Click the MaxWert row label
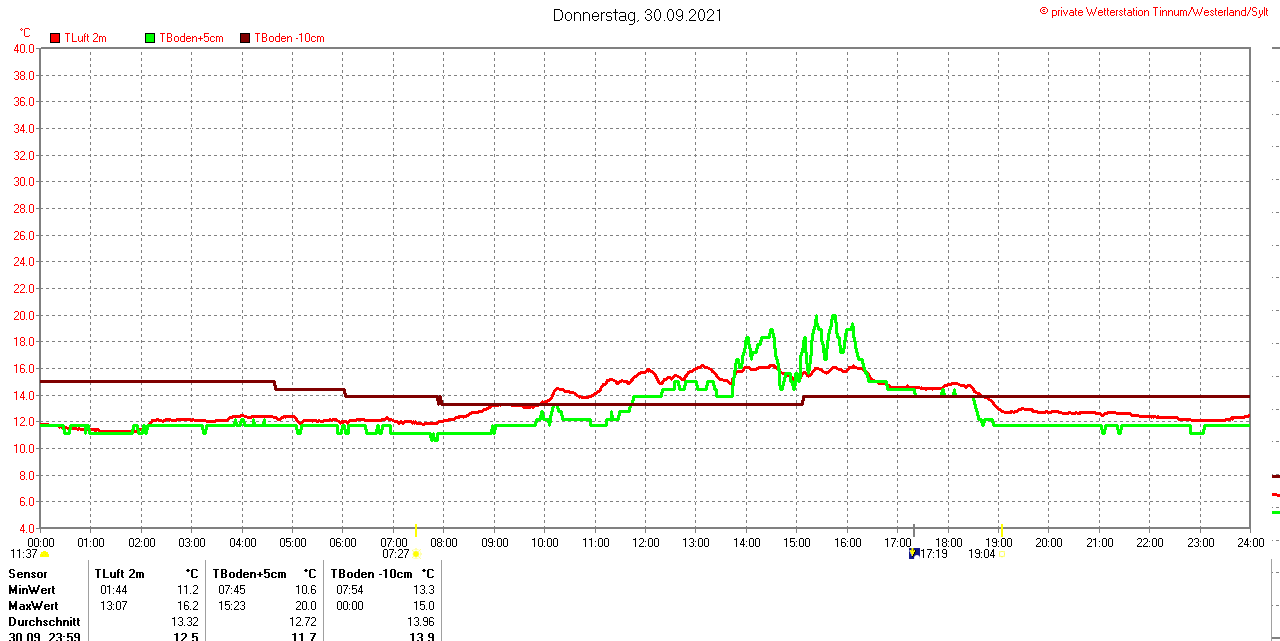The image size is (1280, 641). point(33,606)
